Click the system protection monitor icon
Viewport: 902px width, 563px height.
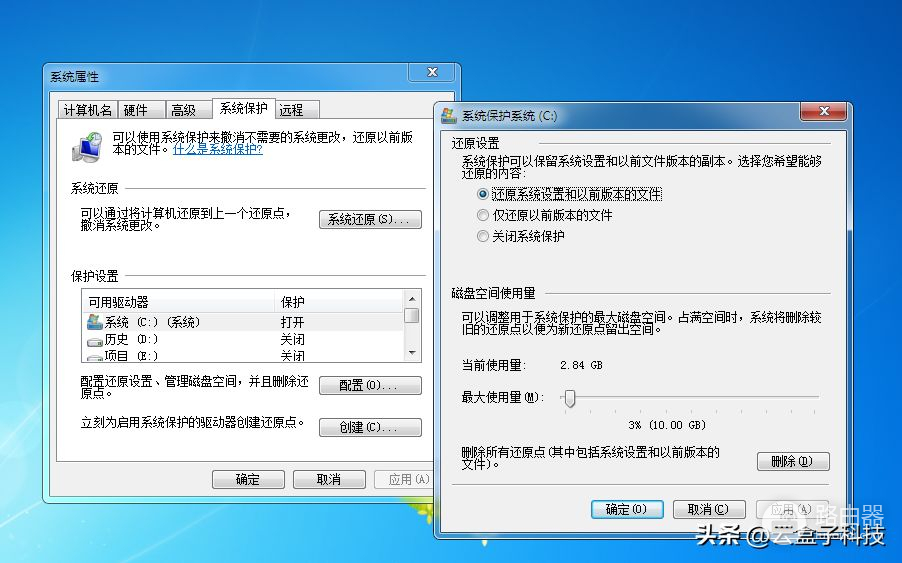(86, 146)
